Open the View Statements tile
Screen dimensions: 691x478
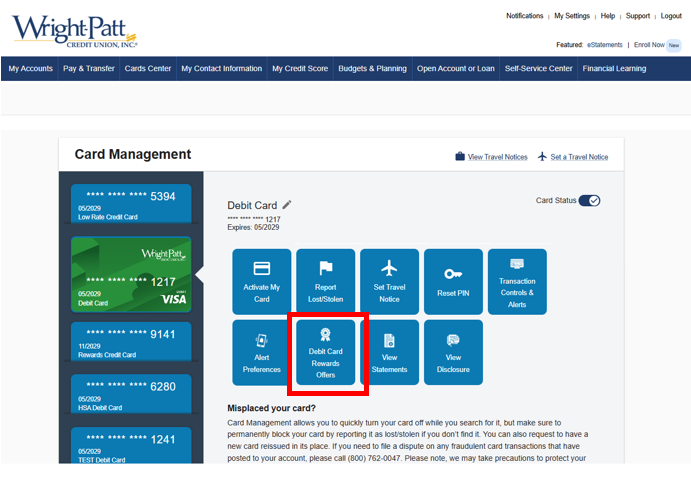(390, 352)
